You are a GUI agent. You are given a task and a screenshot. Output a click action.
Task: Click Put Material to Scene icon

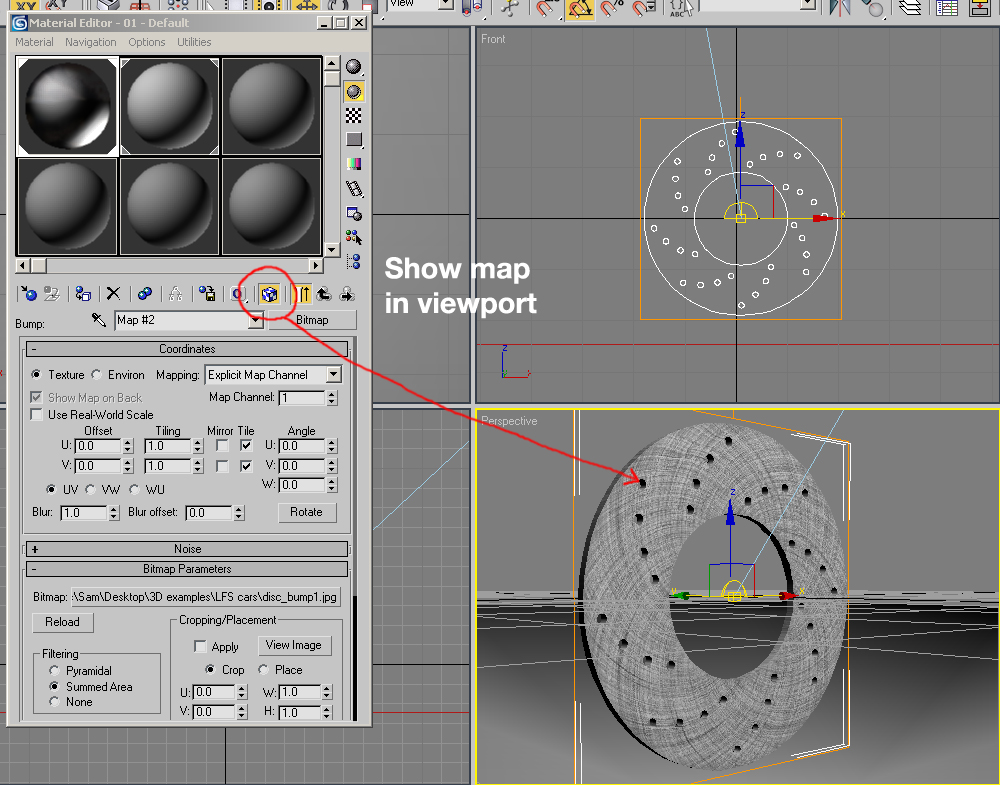(52, 293)
